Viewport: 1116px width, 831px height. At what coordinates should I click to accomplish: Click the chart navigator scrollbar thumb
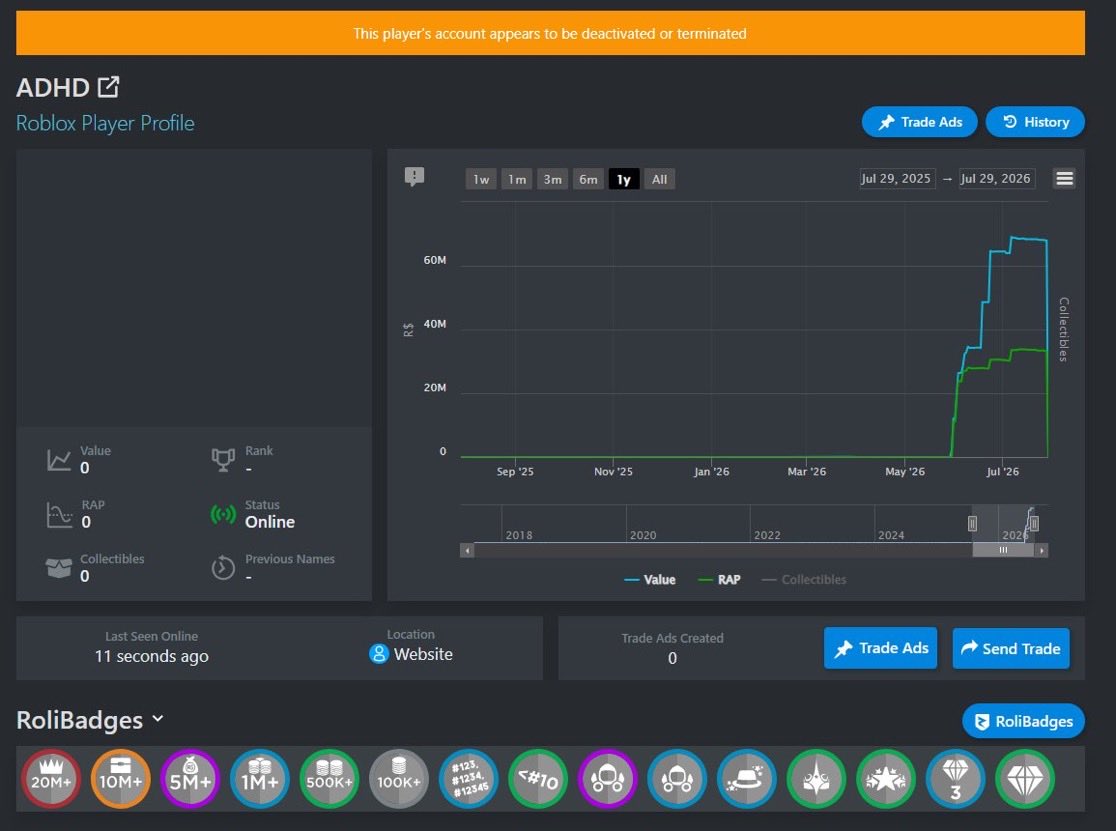(x=1003, y=550)
